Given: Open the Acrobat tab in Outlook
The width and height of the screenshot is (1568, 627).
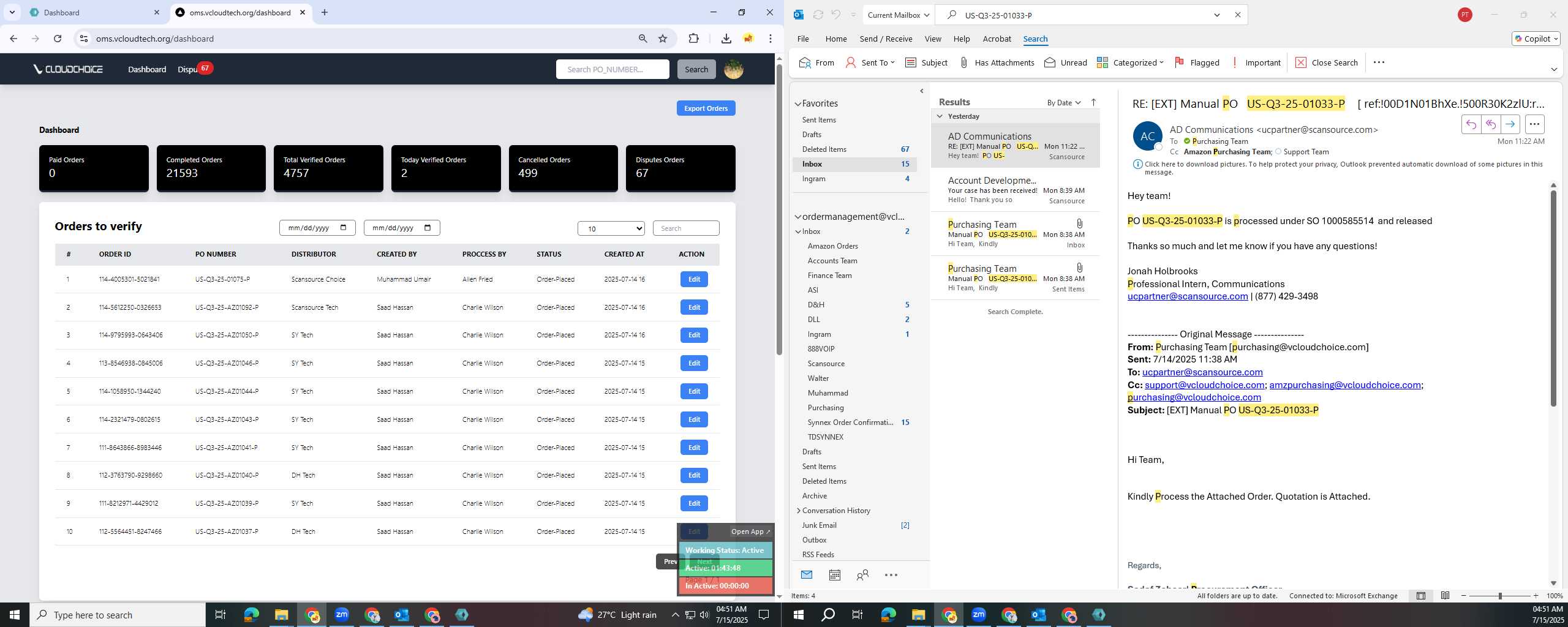Looking at the screenshot, I should (997, 39).
